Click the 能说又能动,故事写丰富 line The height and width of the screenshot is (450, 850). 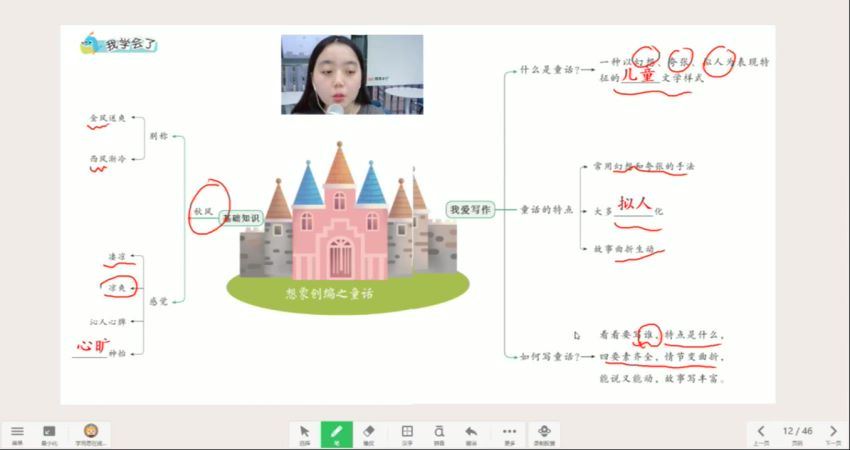(662, 378)
